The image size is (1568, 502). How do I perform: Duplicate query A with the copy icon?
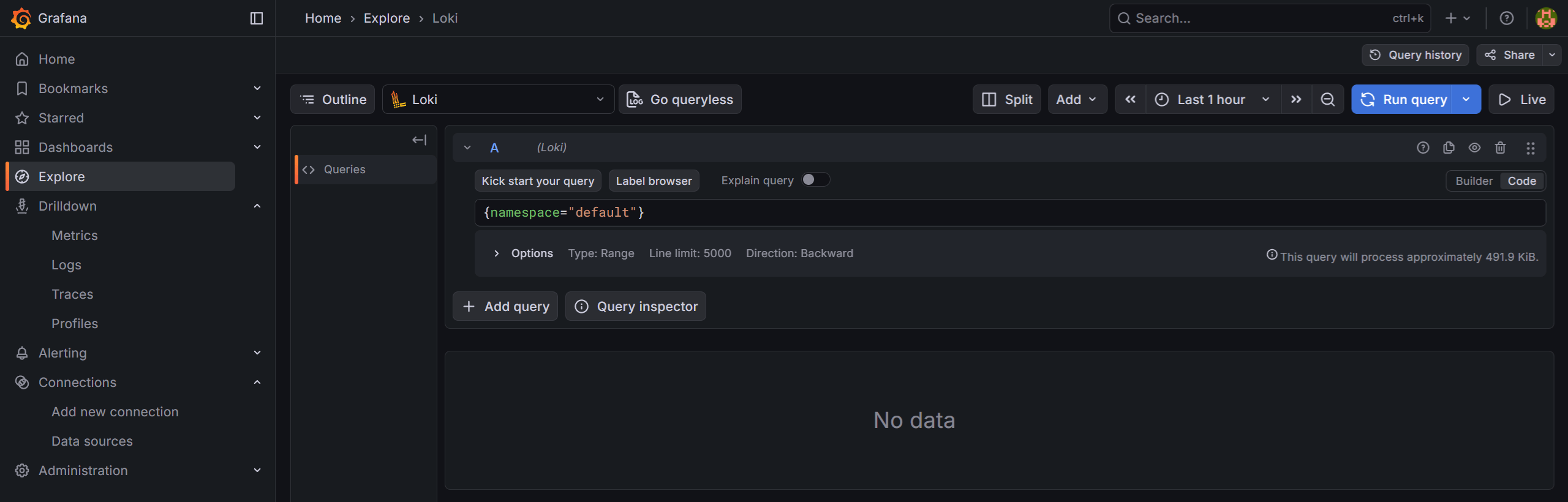tap(1449, 148)
